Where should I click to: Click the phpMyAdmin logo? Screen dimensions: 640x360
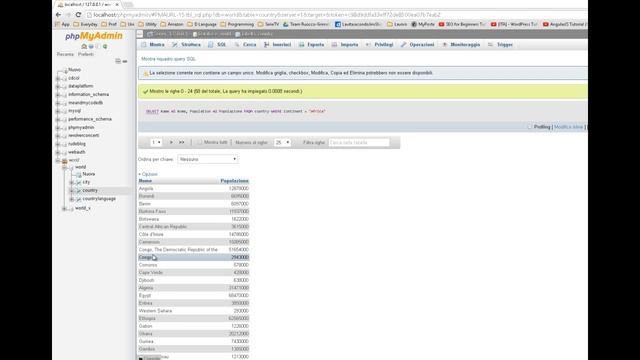pos(94,36)
